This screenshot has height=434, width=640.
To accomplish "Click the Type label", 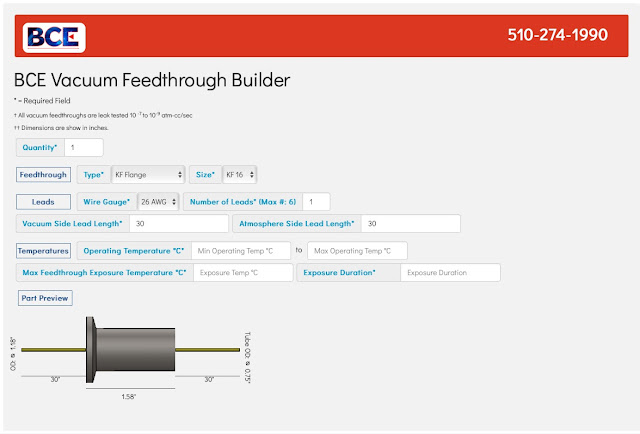I will coord(94,175).
